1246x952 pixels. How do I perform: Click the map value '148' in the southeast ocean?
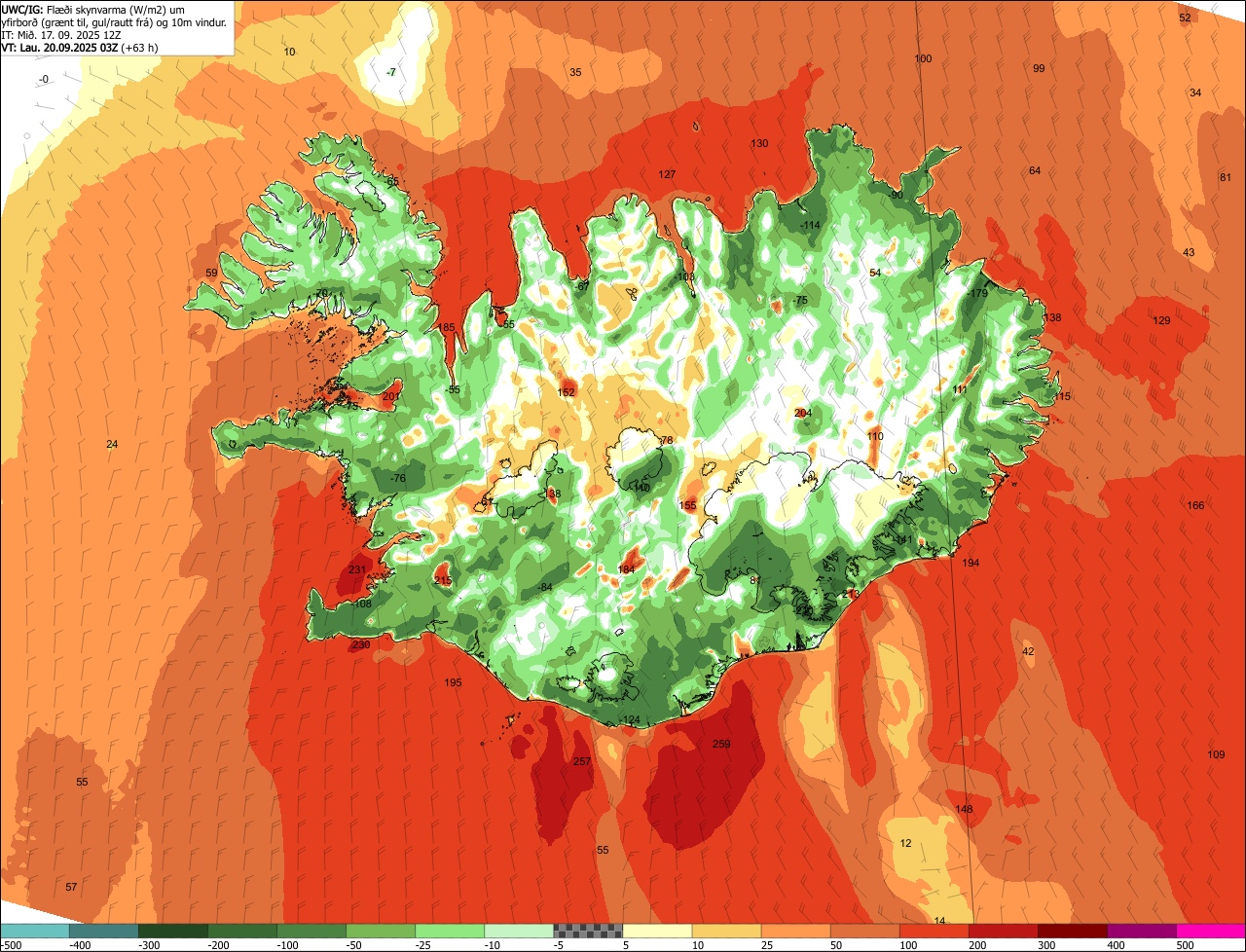(x=964, y=809)
